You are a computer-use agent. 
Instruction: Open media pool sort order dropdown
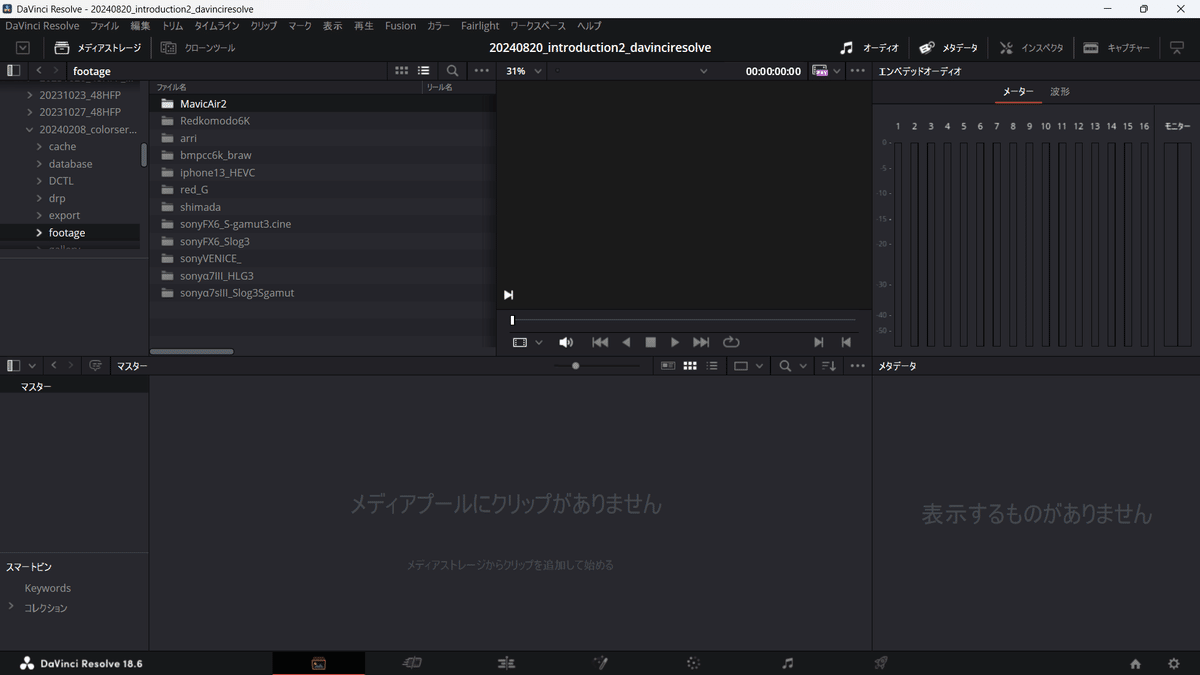click(829, 366)
